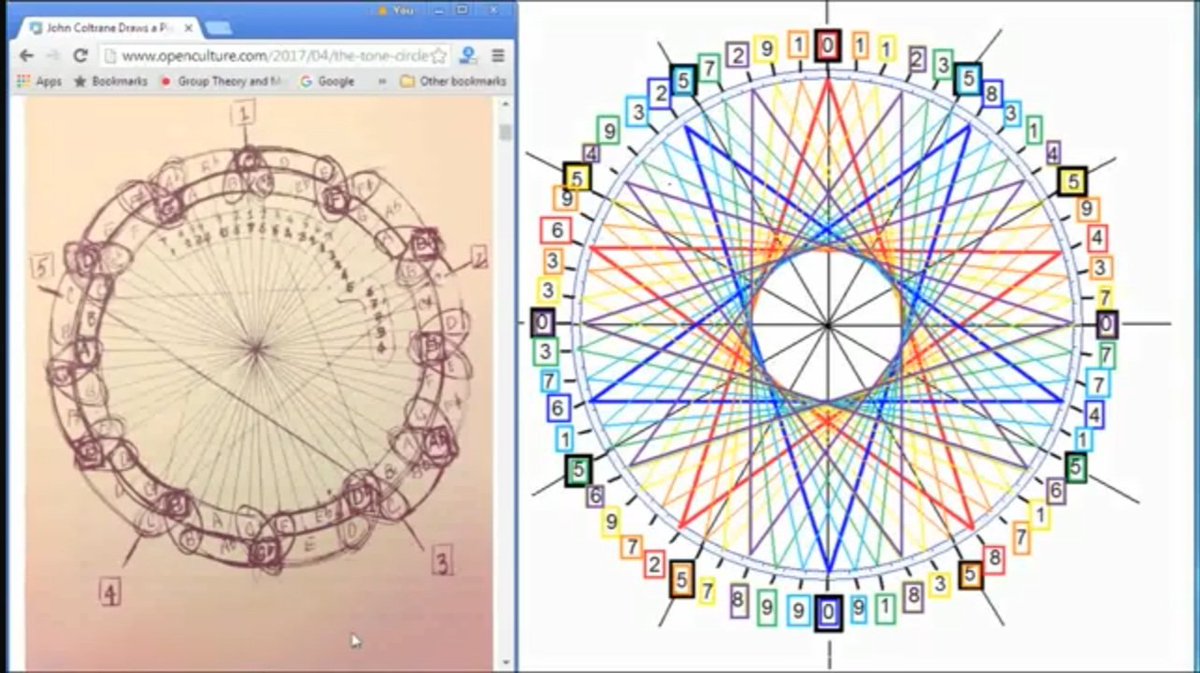
Task: Click the page info icon in address bar
Action: click(109, 56)
